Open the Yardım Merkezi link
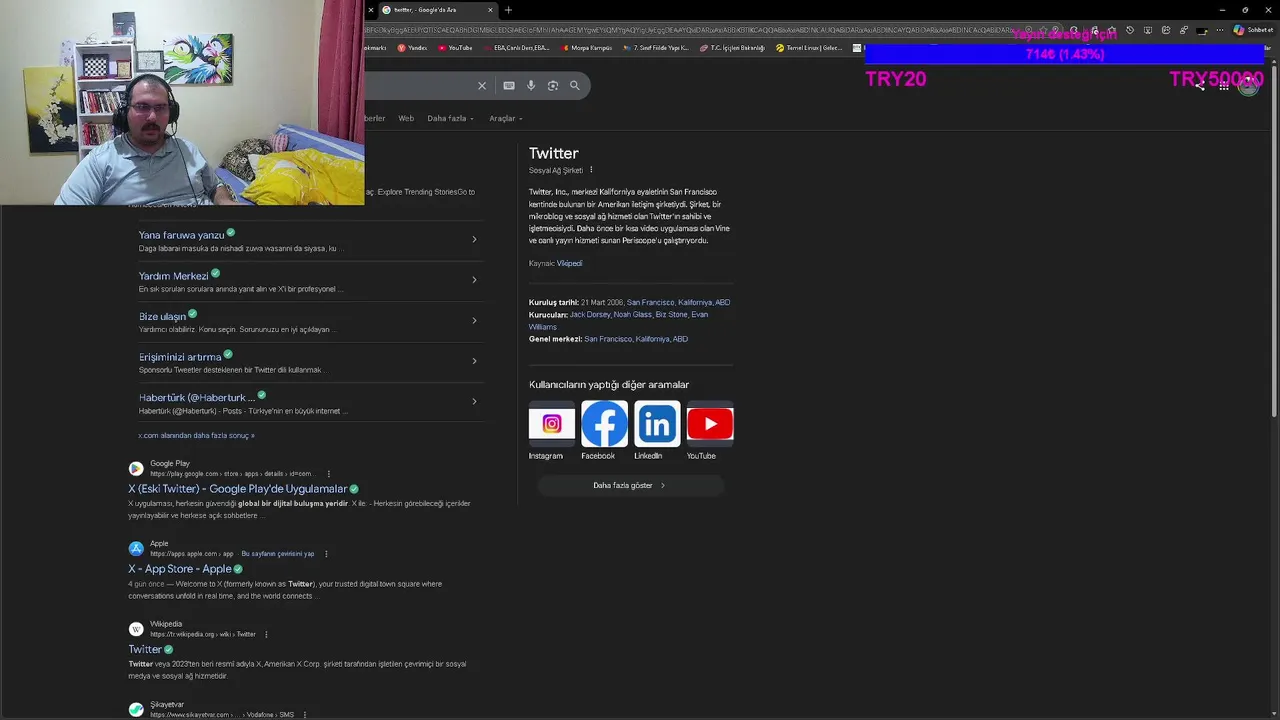Screen dimensions: 1280x720 pos(174,276)
